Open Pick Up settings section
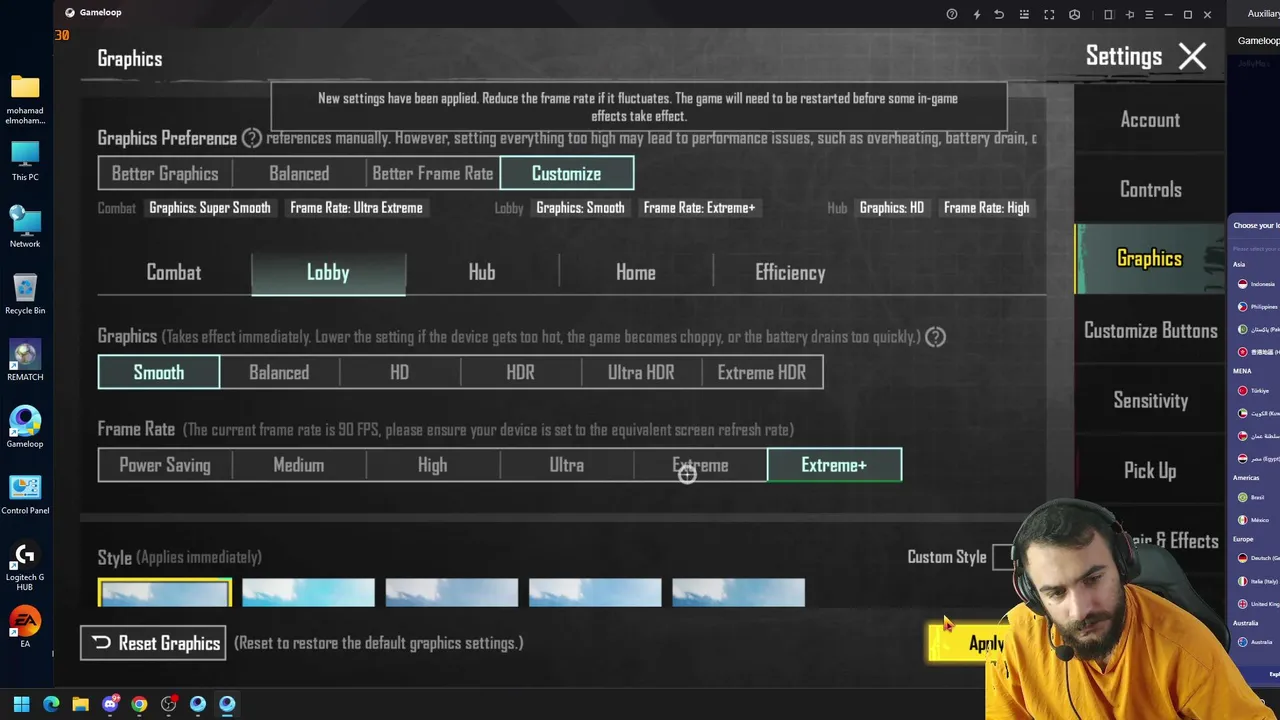 click(1150, 471)
